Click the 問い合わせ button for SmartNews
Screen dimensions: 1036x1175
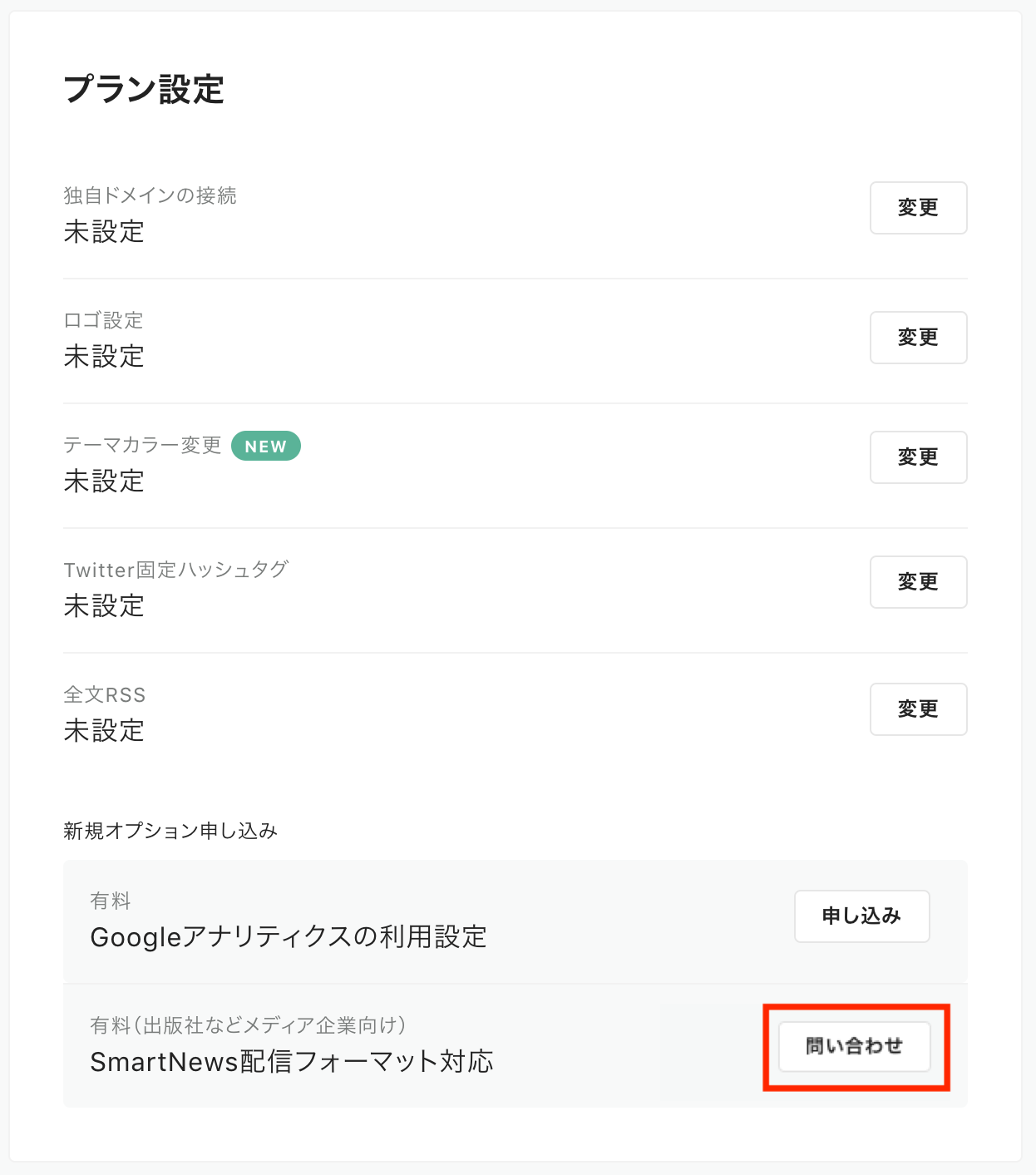854,1046
